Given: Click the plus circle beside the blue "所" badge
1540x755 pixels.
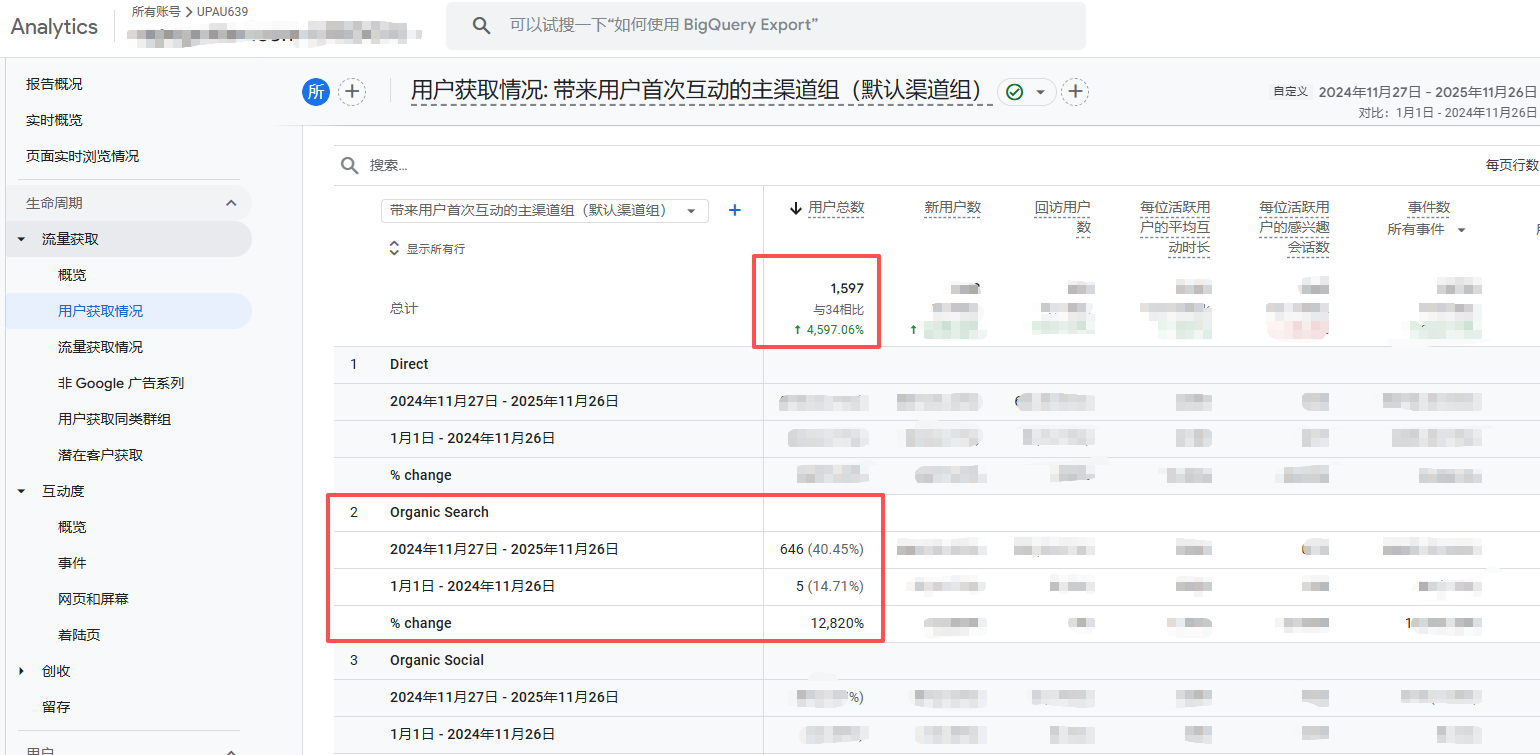Looking at the screenshot, I should click(352, 92).
